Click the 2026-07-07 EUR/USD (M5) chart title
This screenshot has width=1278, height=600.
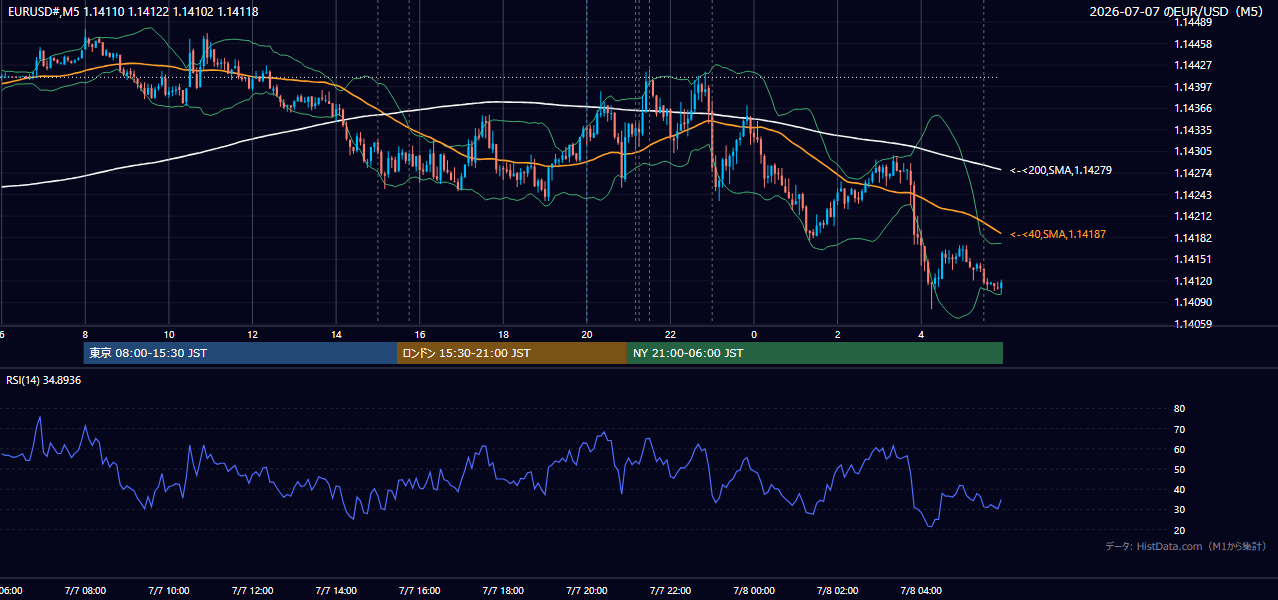[1177, 11]
